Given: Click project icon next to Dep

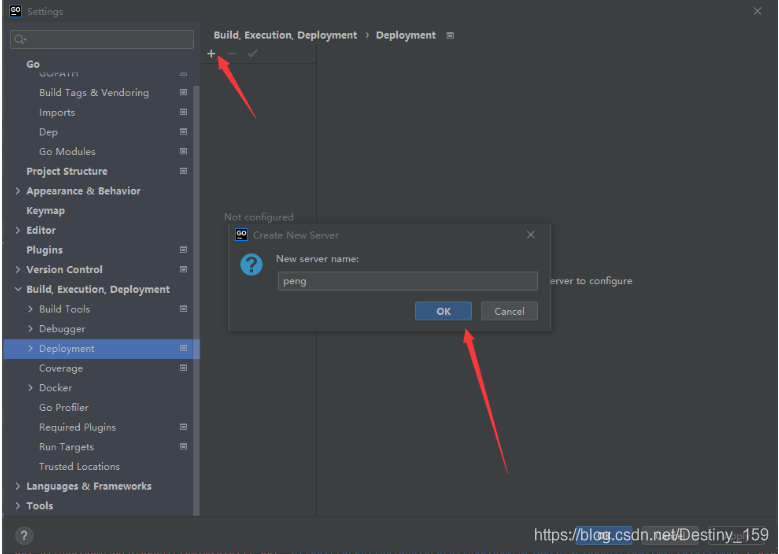Looking at the screenshot, I should (183, 132).
